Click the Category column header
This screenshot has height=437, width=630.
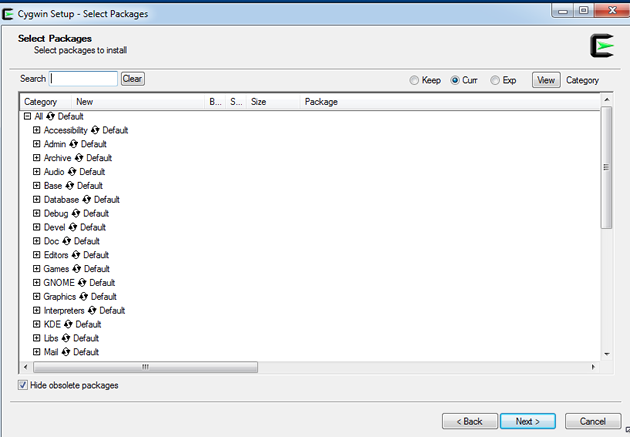[x=45, y=102]
